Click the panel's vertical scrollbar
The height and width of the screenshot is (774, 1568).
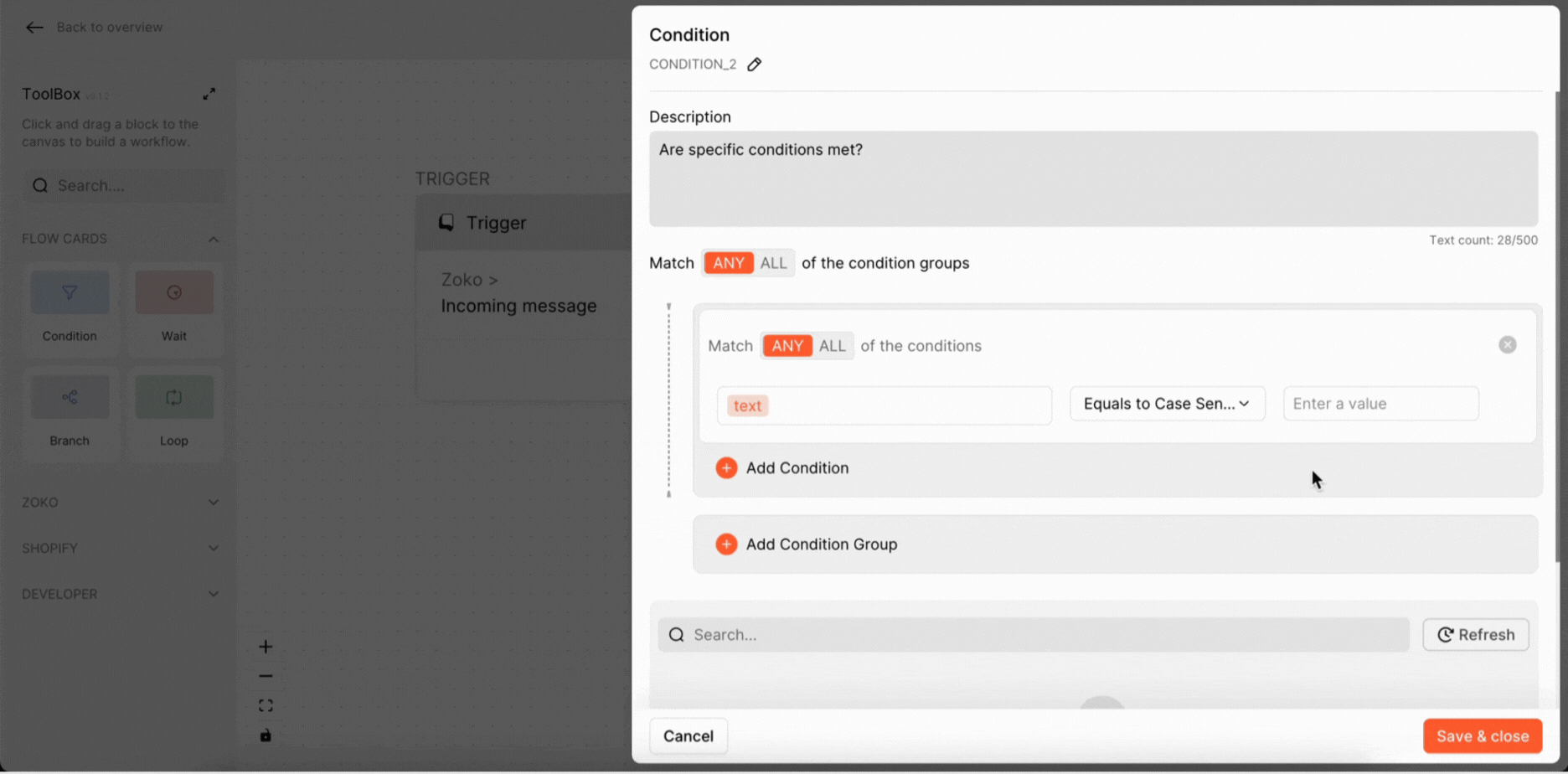1559,327
